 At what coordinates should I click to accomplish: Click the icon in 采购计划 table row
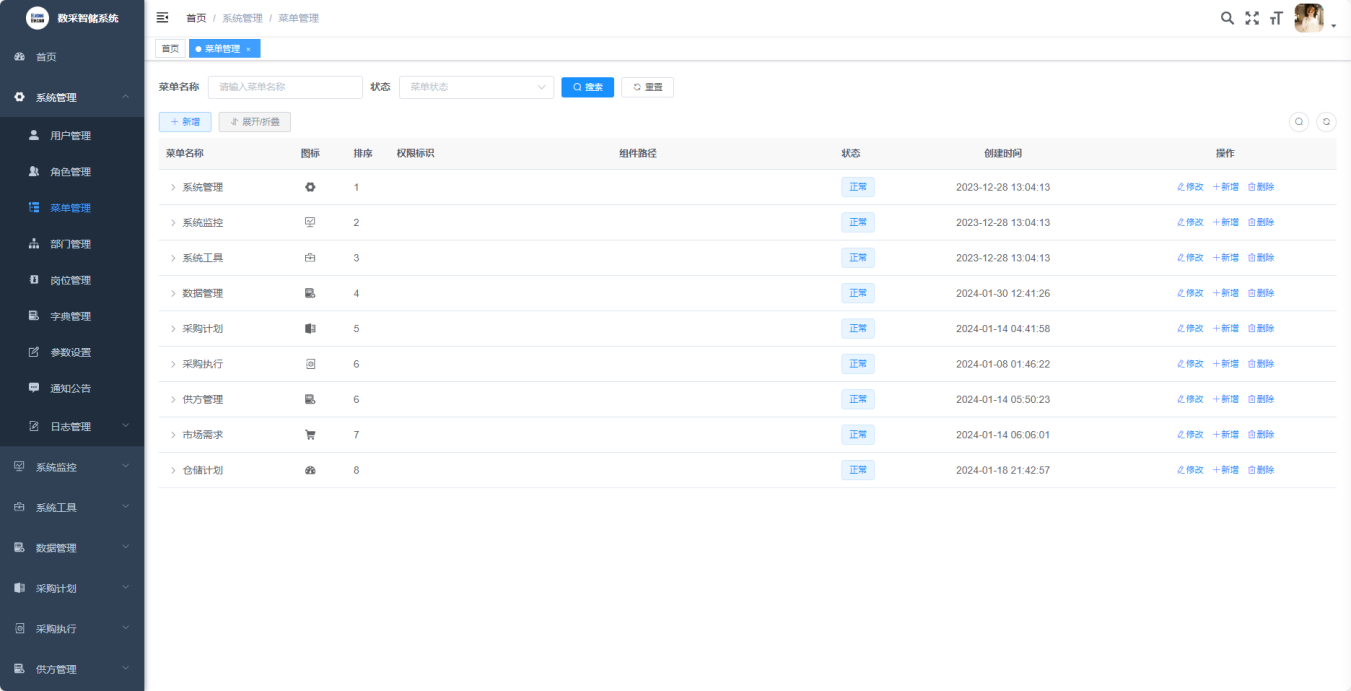[310, 329]
